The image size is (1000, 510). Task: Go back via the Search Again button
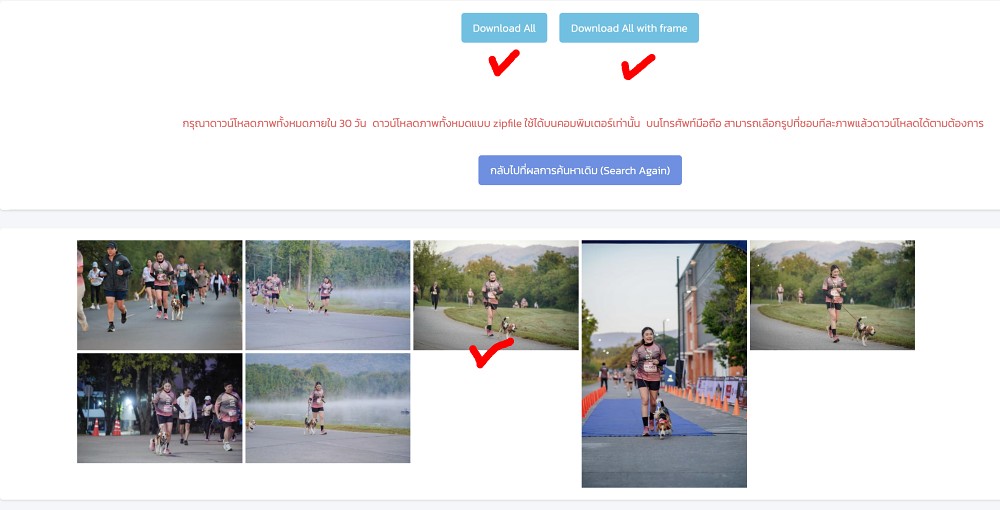click(580, 170)
